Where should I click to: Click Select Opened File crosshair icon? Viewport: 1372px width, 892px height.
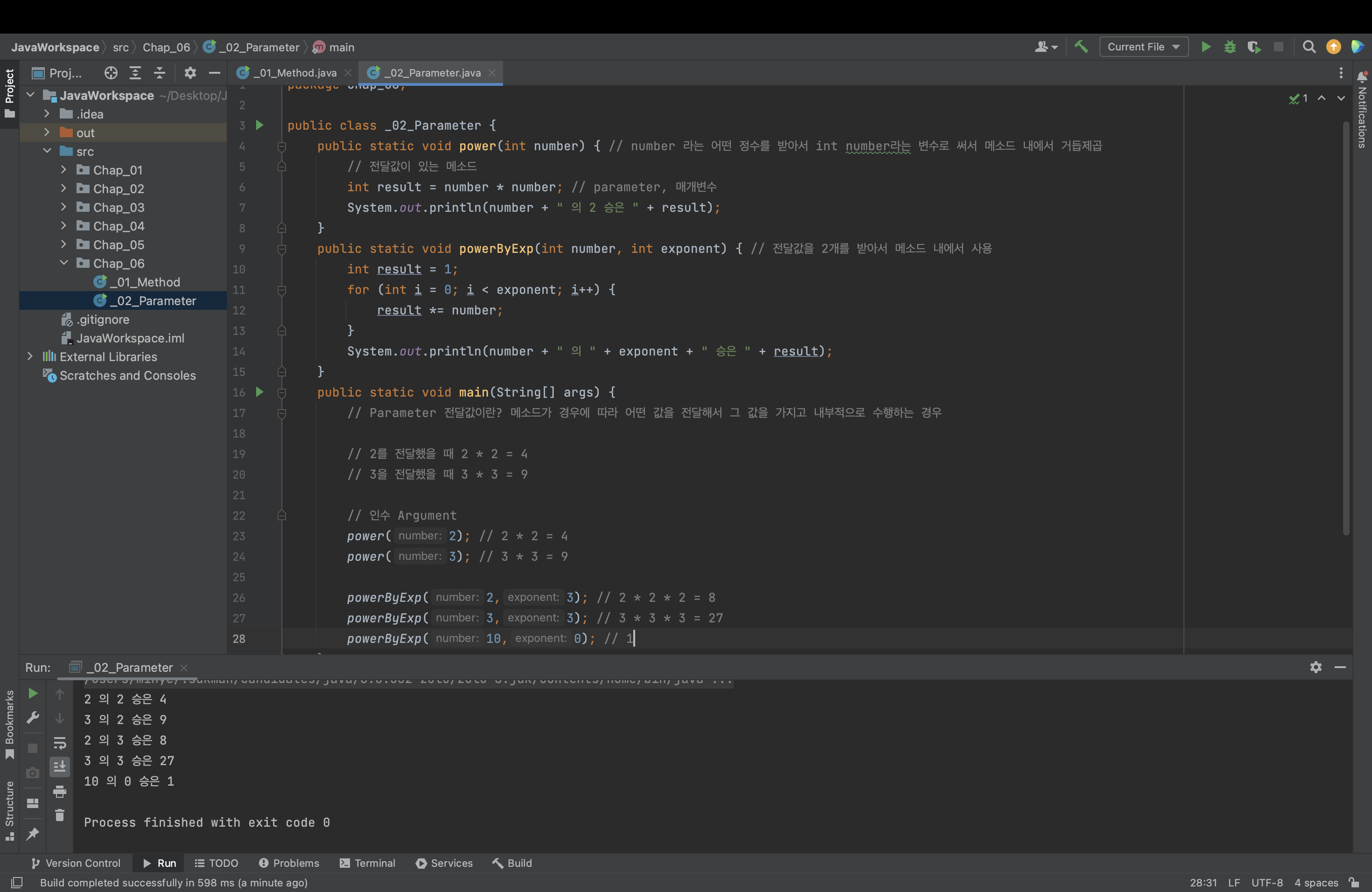coord(111,73)
